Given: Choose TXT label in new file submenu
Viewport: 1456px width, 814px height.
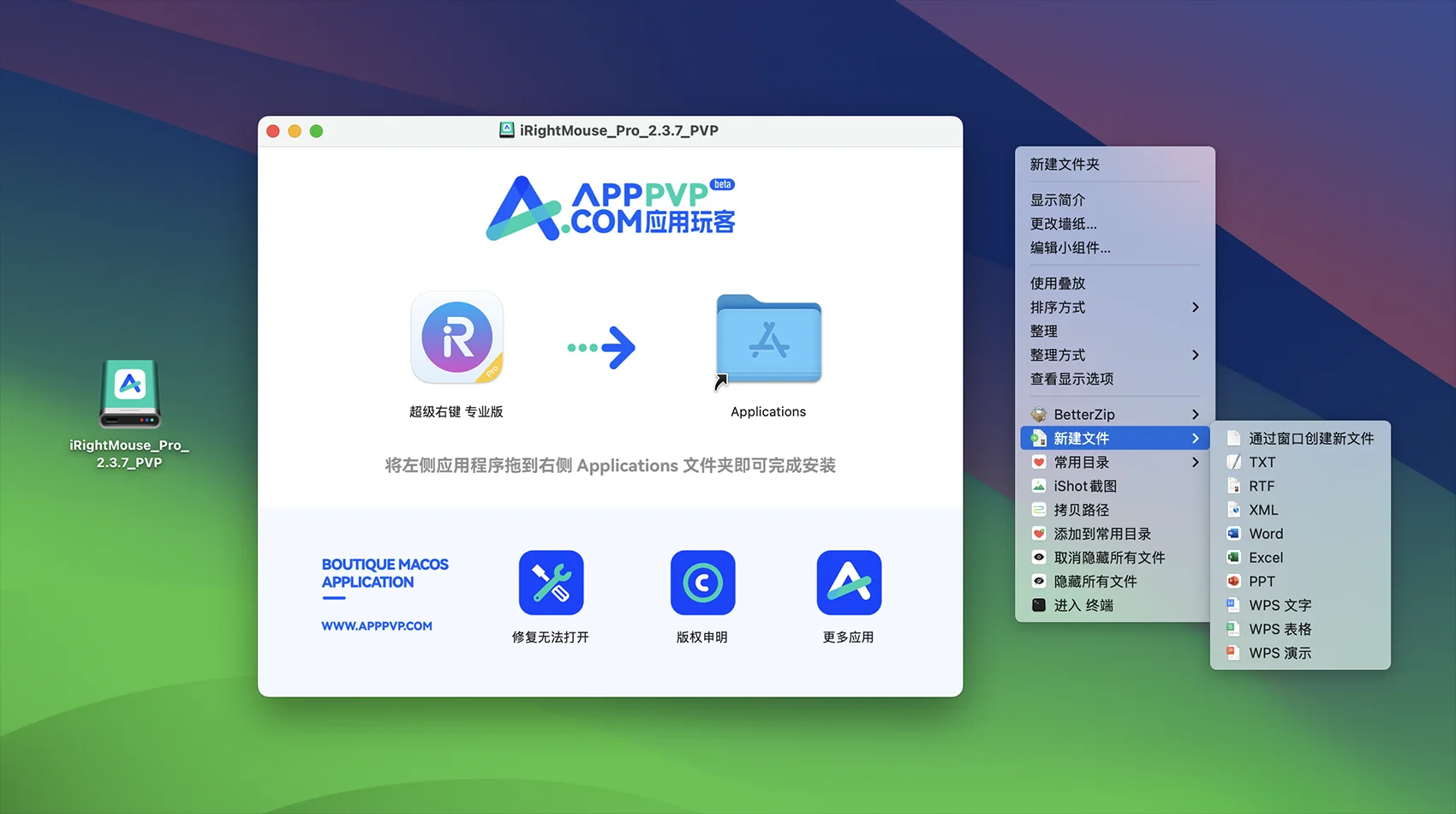Looking at the screenshot, I should (x=1262, y=463).
